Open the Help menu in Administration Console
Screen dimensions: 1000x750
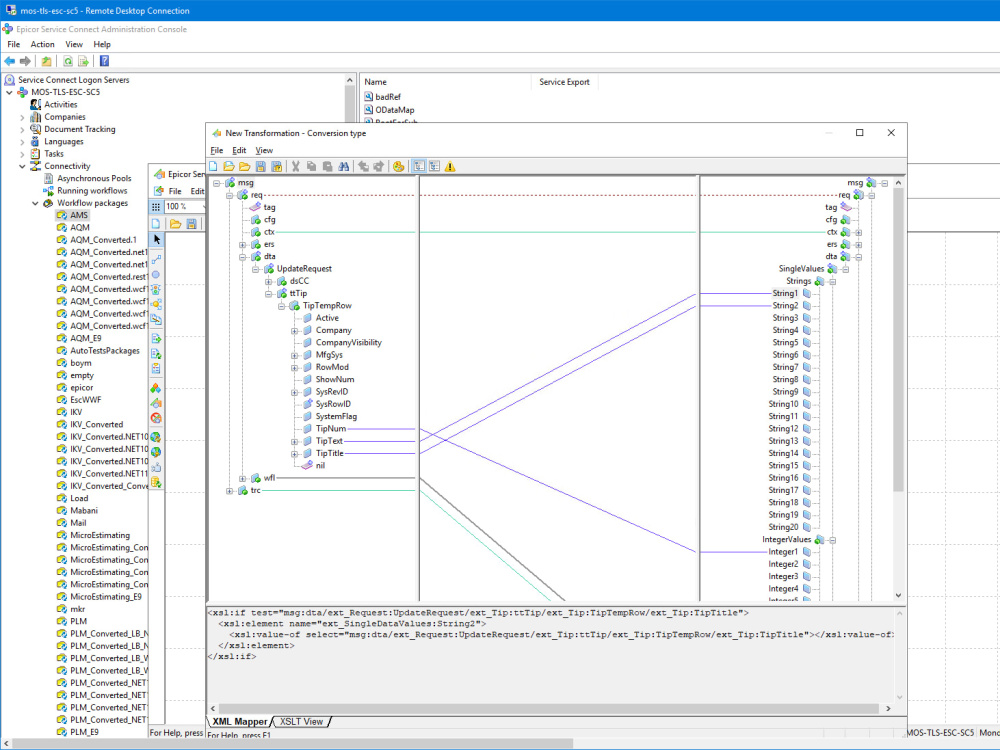(x=102, y=45)
